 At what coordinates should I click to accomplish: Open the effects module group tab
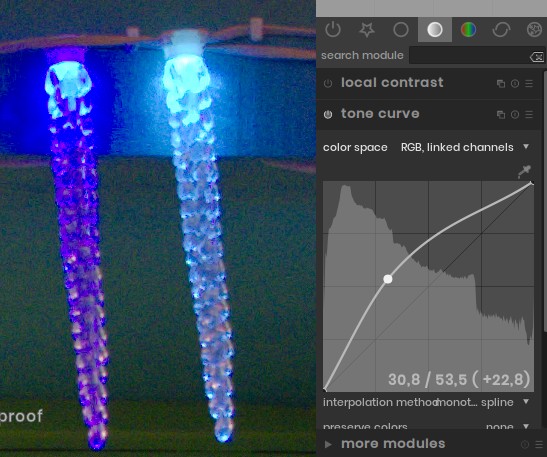pyautogui.click(x=534, y=30)
